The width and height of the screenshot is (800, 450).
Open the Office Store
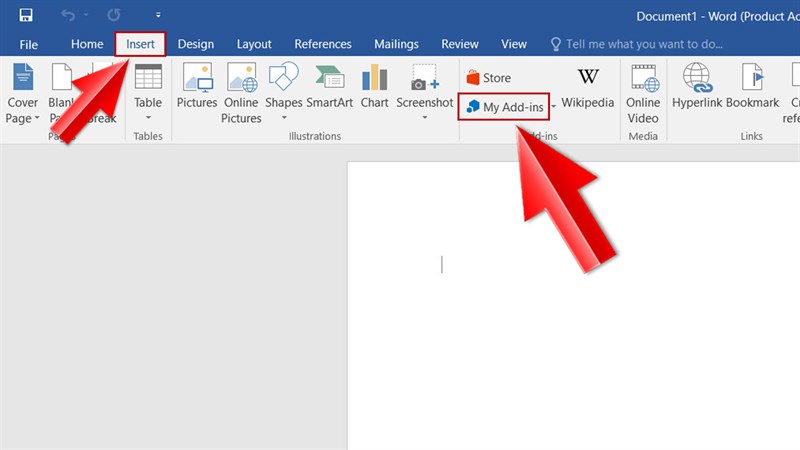pyautogui.click(x=488, y=78)
